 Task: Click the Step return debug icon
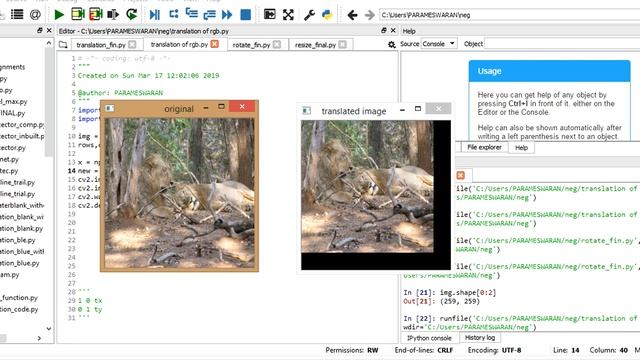coord(209,15)
